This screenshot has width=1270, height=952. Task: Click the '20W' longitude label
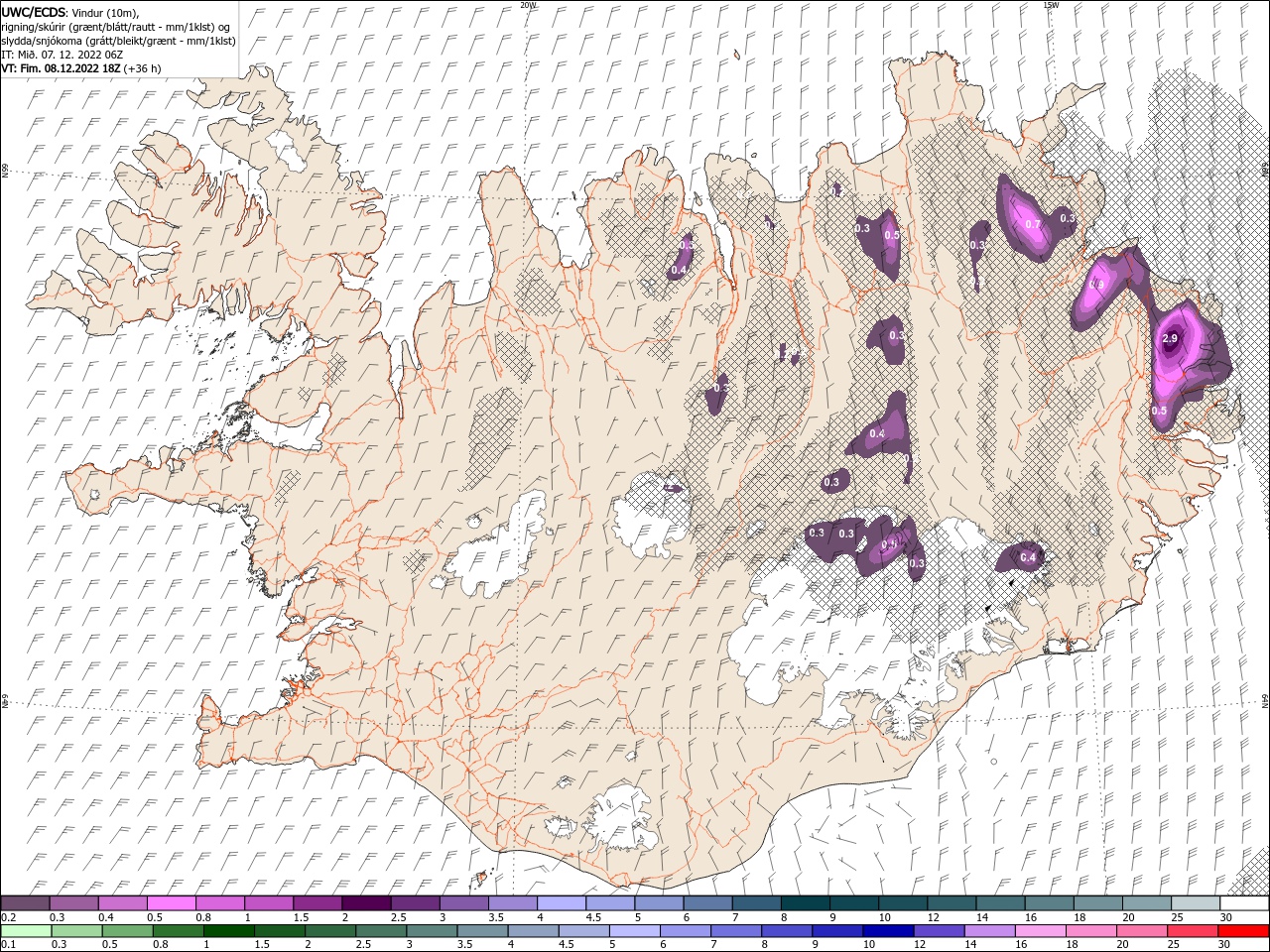(x=528, y=5)
